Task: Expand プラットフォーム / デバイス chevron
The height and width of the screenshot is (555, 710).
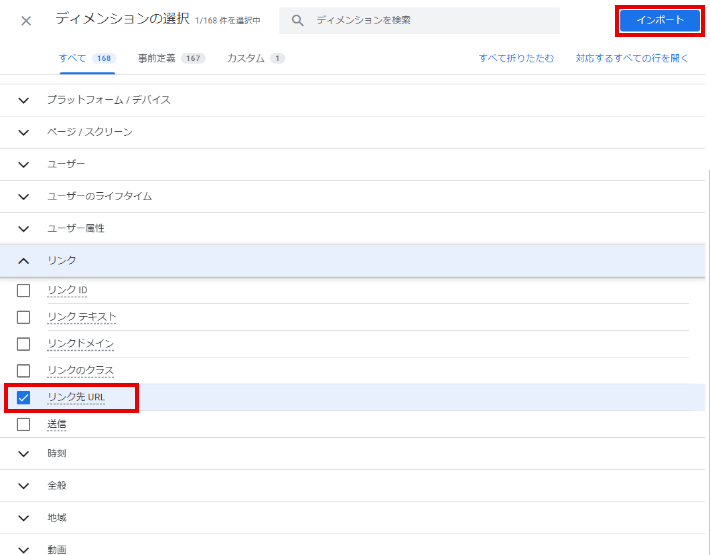Action: tap(24, 100)
